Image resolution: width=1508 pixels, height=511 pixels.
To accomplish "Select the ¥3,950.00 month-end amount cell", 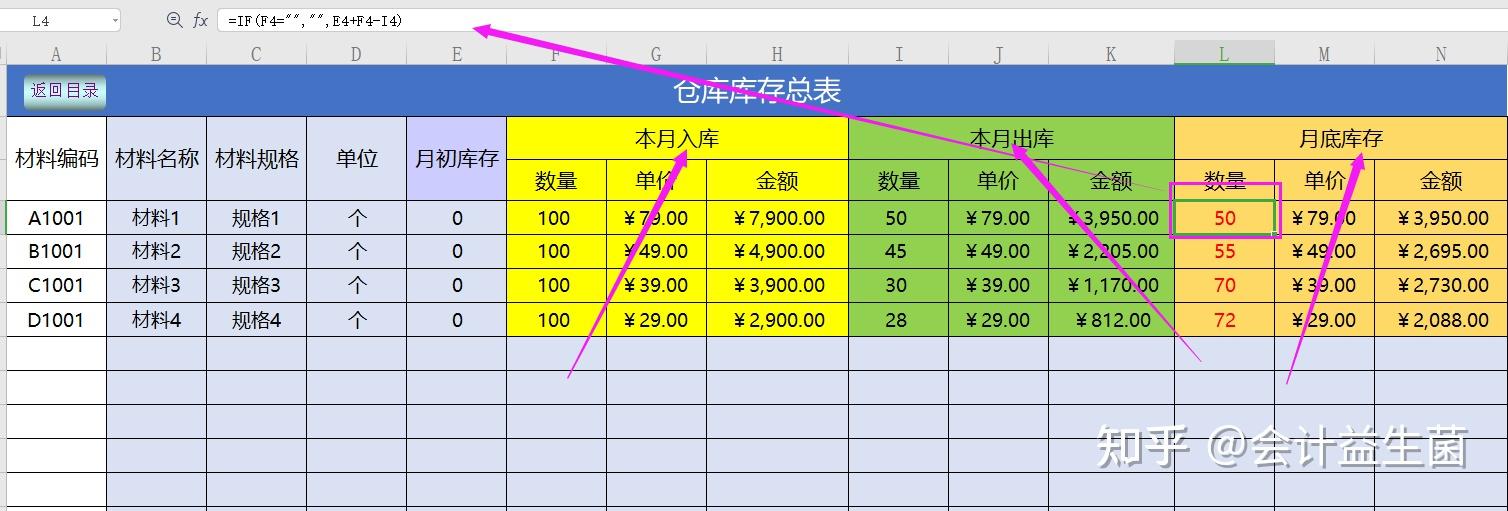I will (1441, 218).
